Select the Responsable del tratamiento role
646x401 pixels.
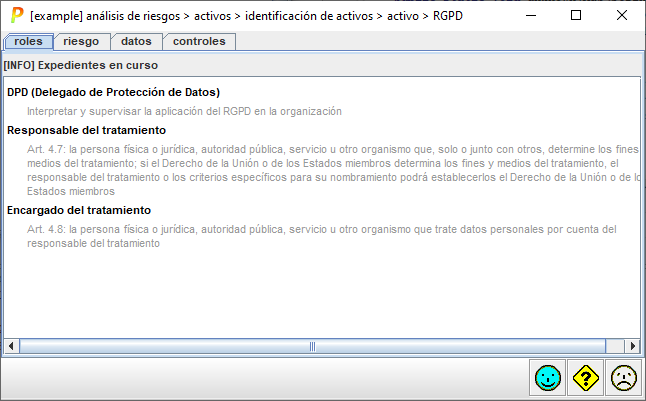[x=86, y=130]
